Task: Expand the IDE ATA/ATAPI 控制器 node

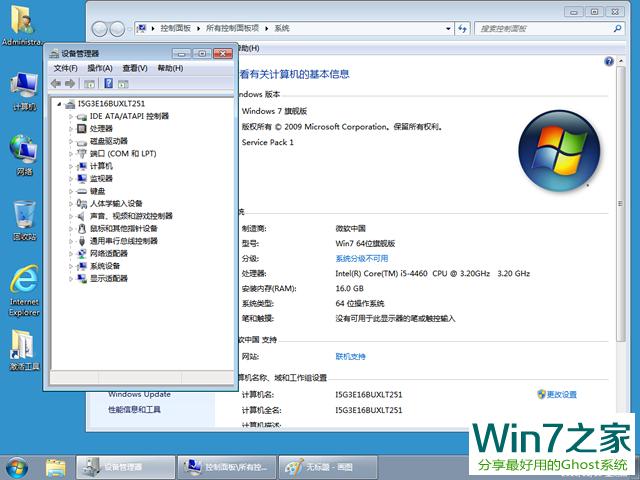Action: 71,117
